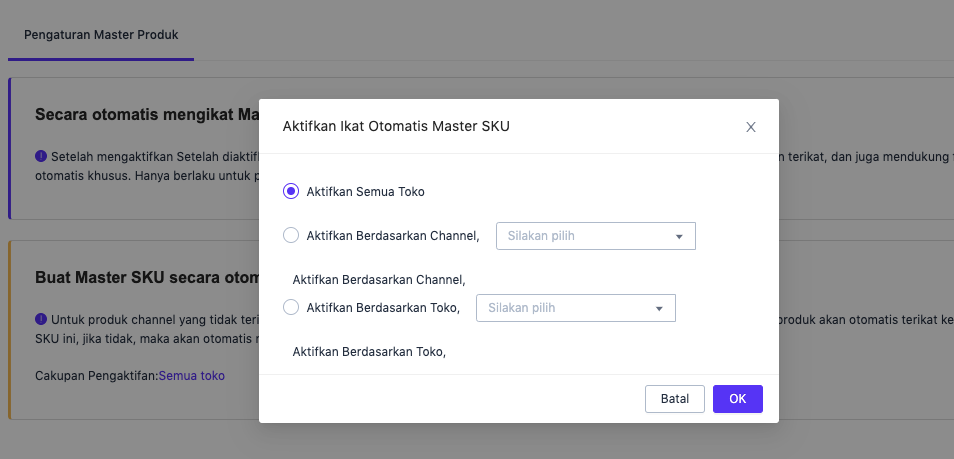Select Aktifkan Berdasarkan Channel radio option

pos(291,235)
